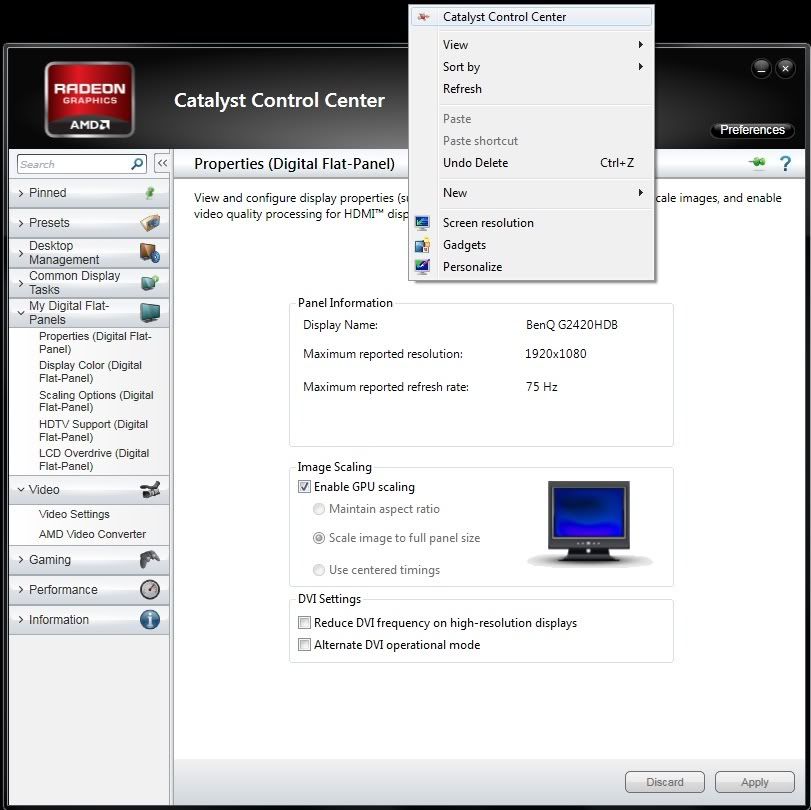Viewport: 811px width, 810px height.
Task: Select Scale image to full panel size
Action: tap(319, 538)
